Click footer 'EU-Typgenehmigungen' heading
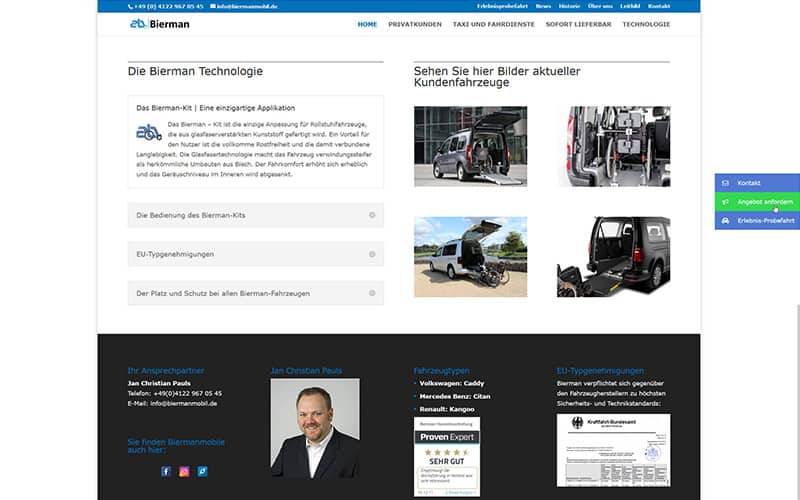This screenshot has width=800, height=500. tap(601, 371)
